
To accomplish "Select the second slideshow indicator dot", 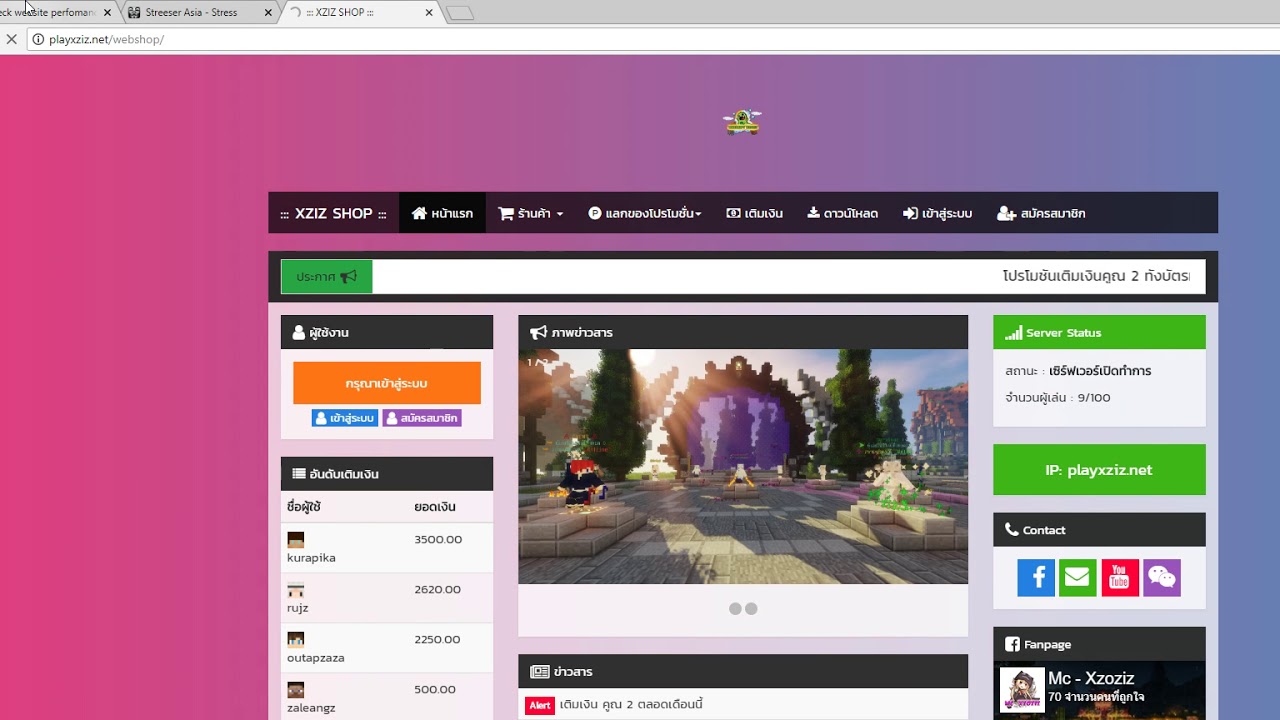I will 751,609.
